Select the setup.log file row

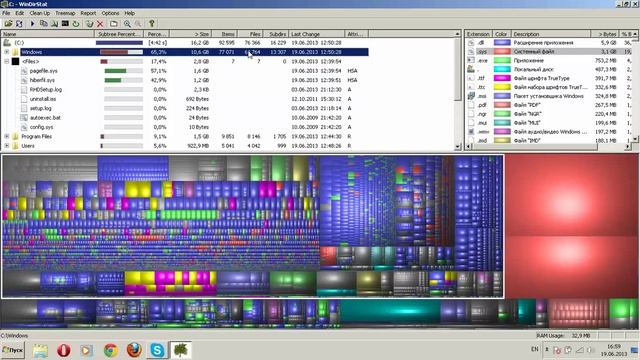coord(185,108)
